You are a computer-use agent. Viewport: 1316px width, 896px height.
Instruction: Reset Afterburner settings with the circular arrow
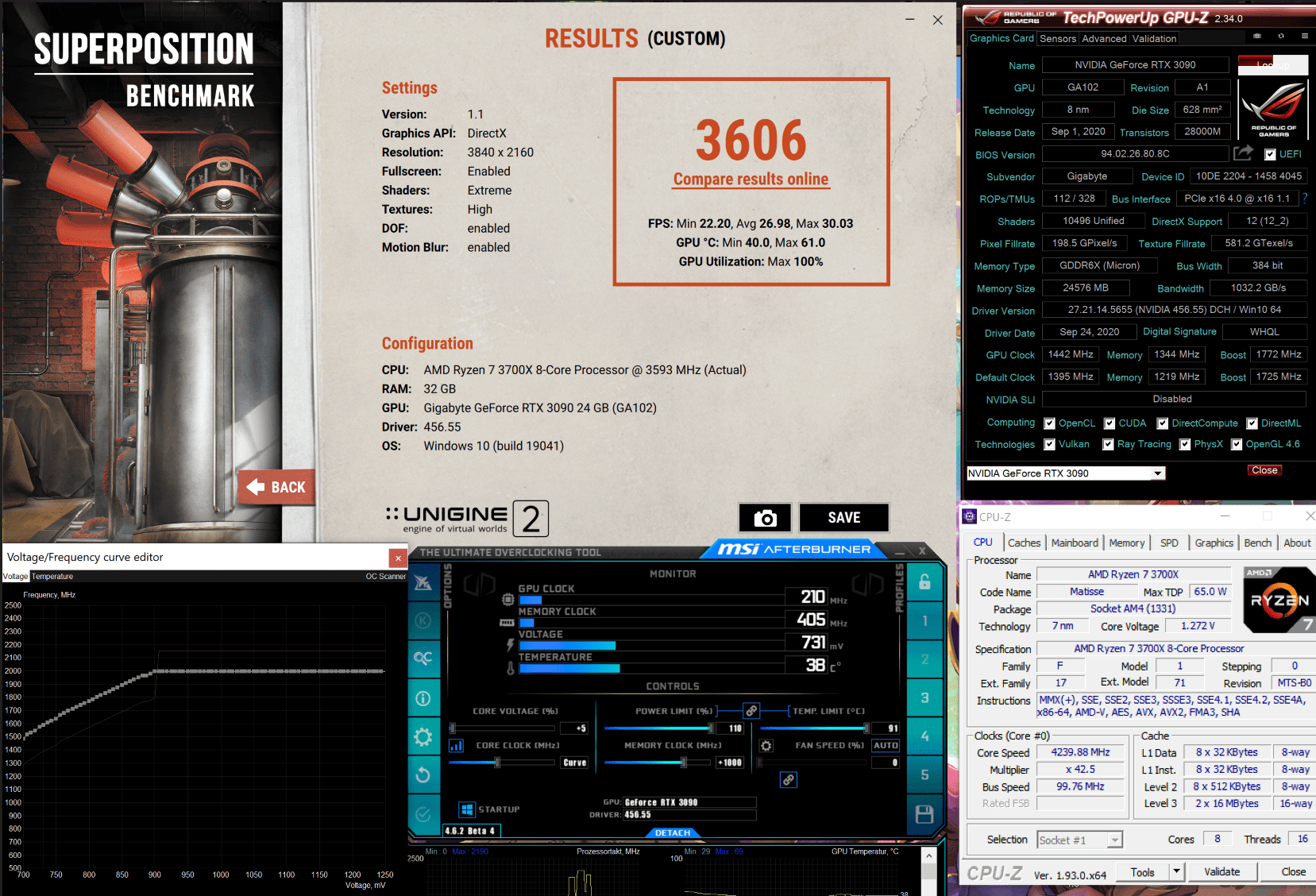coord(423,775)
